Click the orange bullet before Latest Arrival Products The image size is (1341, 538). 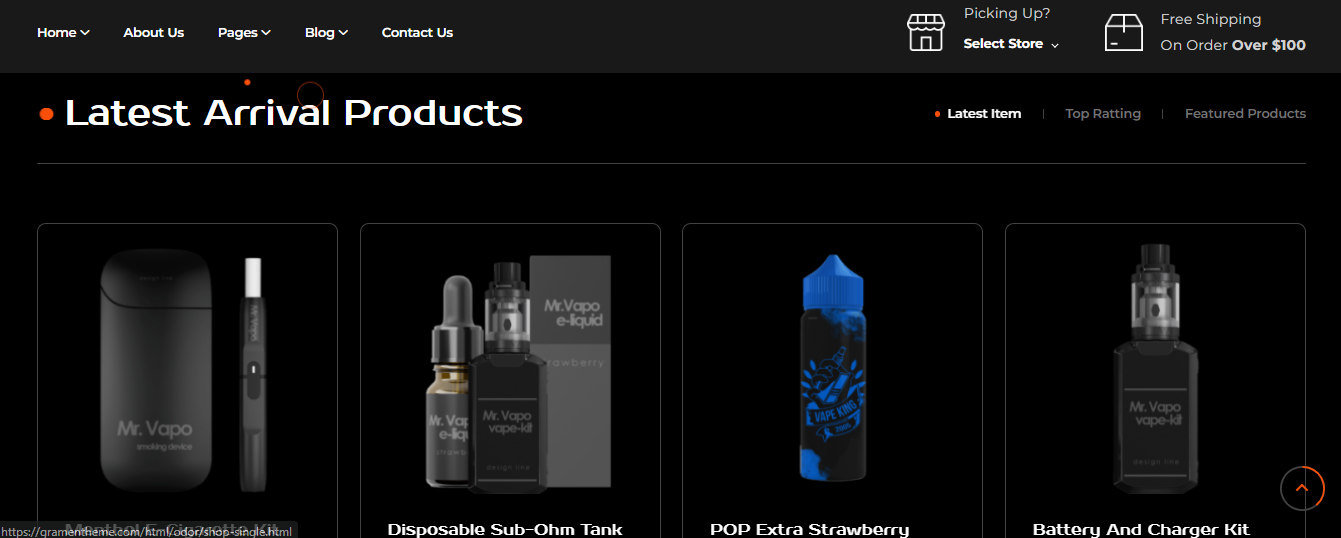(x=46, y=114)
